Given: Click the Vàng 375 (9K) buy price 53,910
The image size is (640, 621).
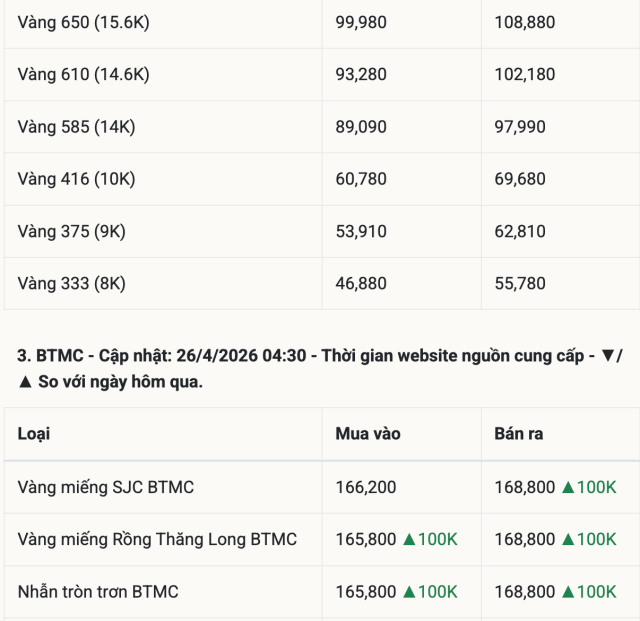Looking at the screenshot, I should (x=361, y=231).
